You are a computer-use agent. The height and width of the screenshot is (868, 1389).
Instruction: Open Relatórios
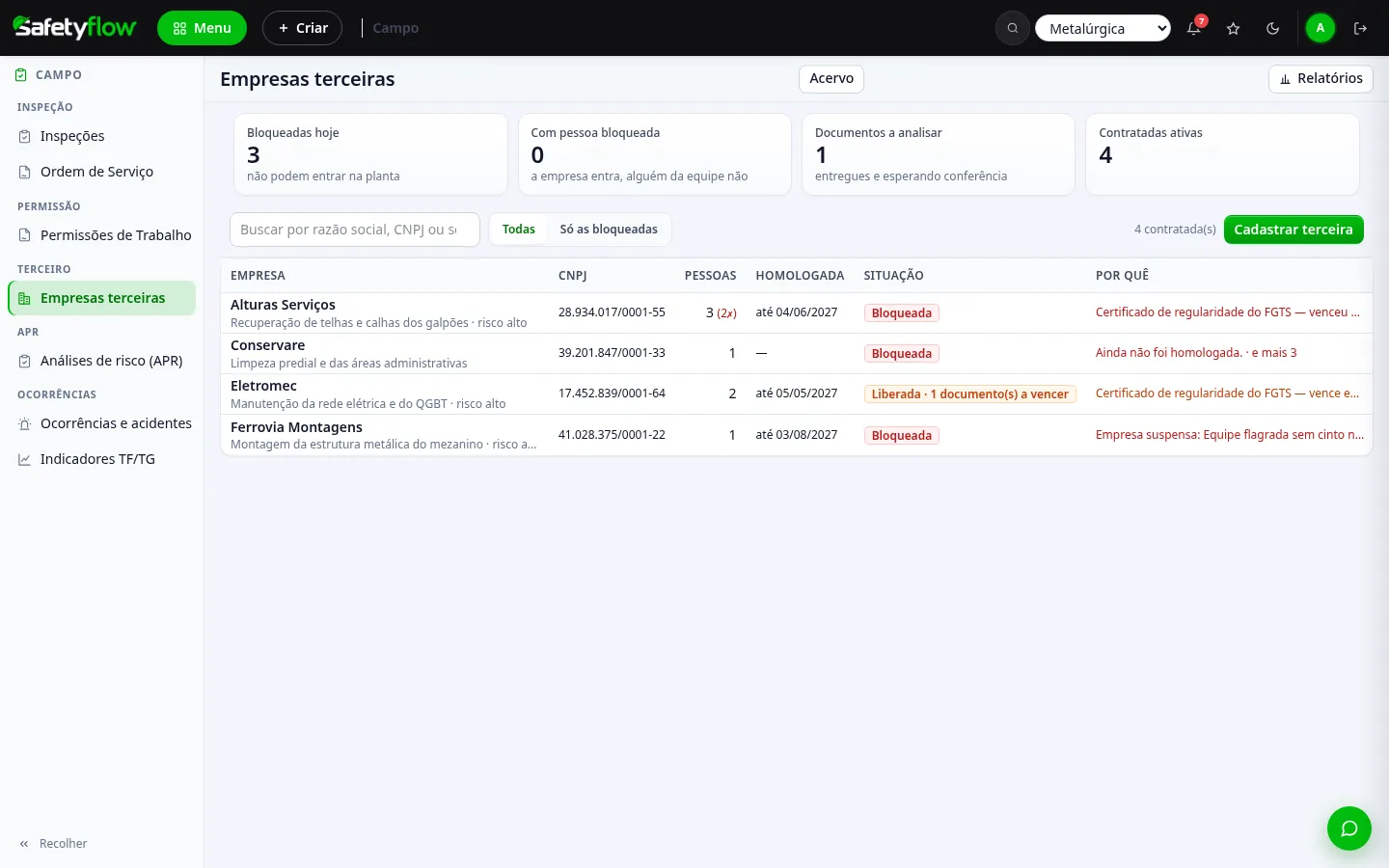[x=1321, y=78]
